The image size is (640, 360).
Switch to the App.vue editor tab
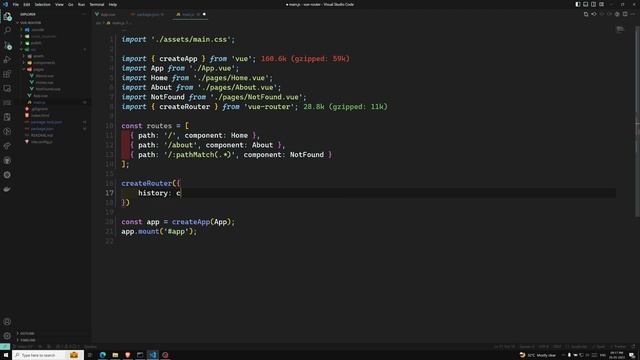pyautogui.click(x=108, y=14)
